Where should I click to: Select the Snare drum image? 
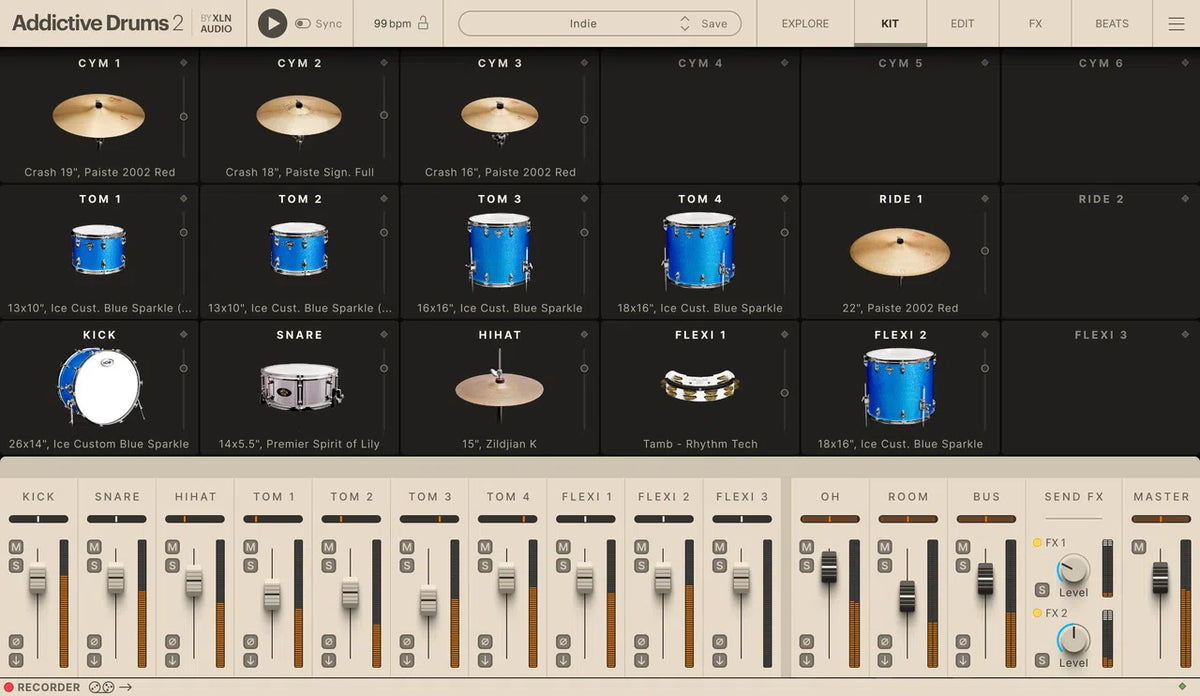298,385
